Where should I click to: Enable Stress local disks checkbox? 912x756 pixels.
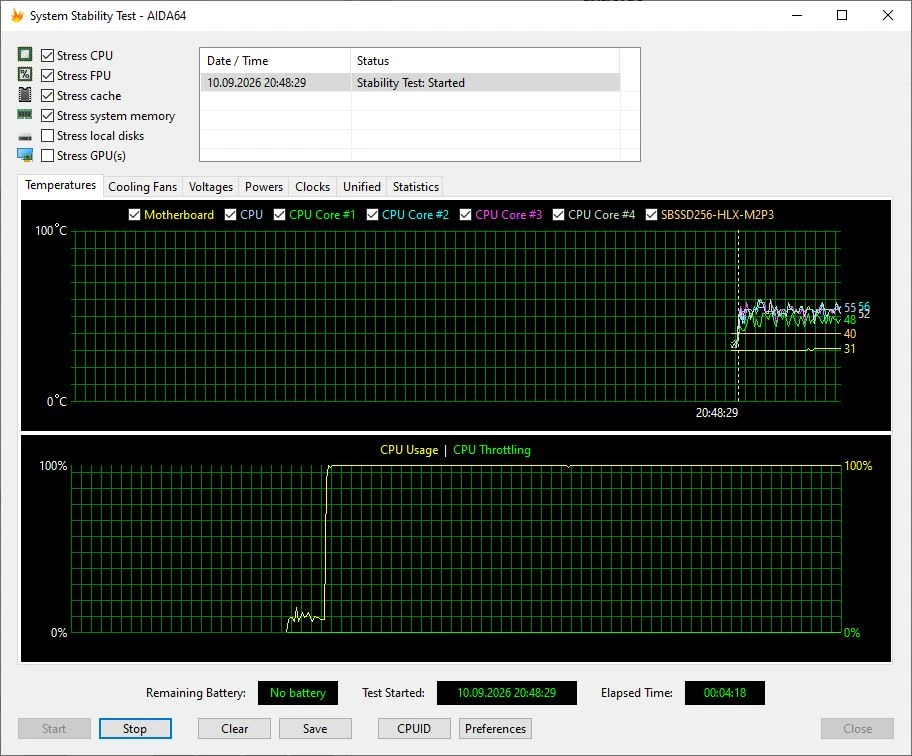point(48,135)
